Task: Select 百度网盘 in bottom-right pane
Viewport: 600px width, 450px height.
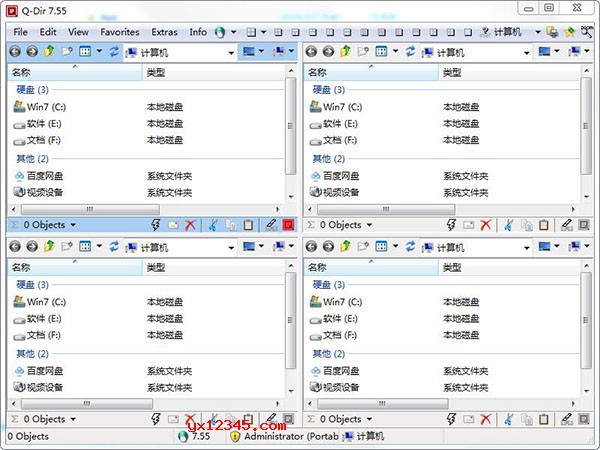Action: pos(334,371)
